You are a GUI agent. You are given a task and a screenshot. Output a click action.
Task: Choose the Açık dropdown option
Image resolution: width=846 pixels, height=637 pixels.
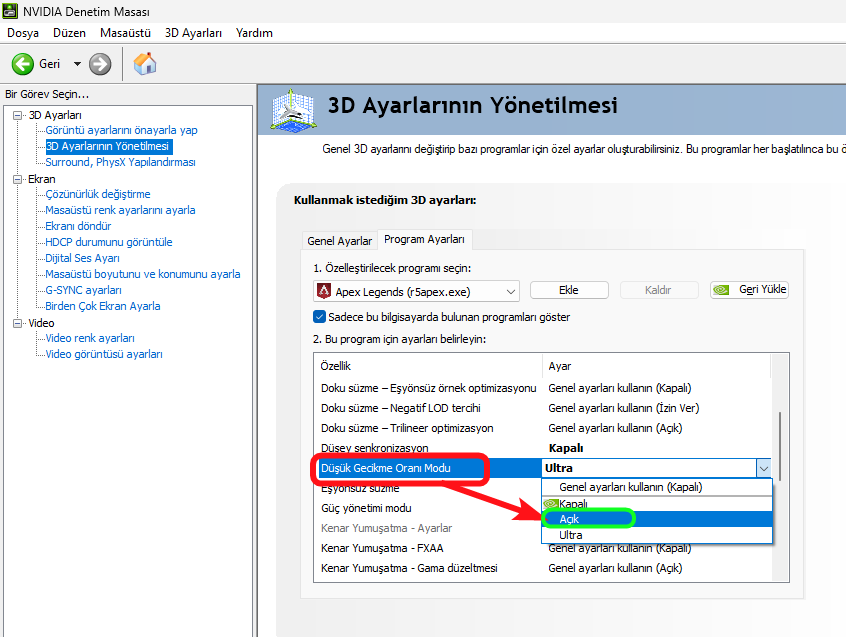pyautogui.click(x=657, y=519)
